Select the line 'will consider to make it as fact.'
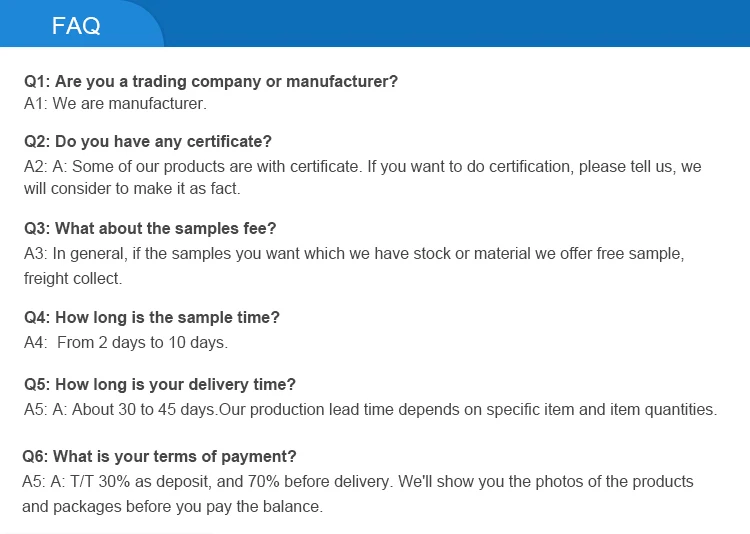Viewport: 750px width, 534px height. [x=132, y=188]
